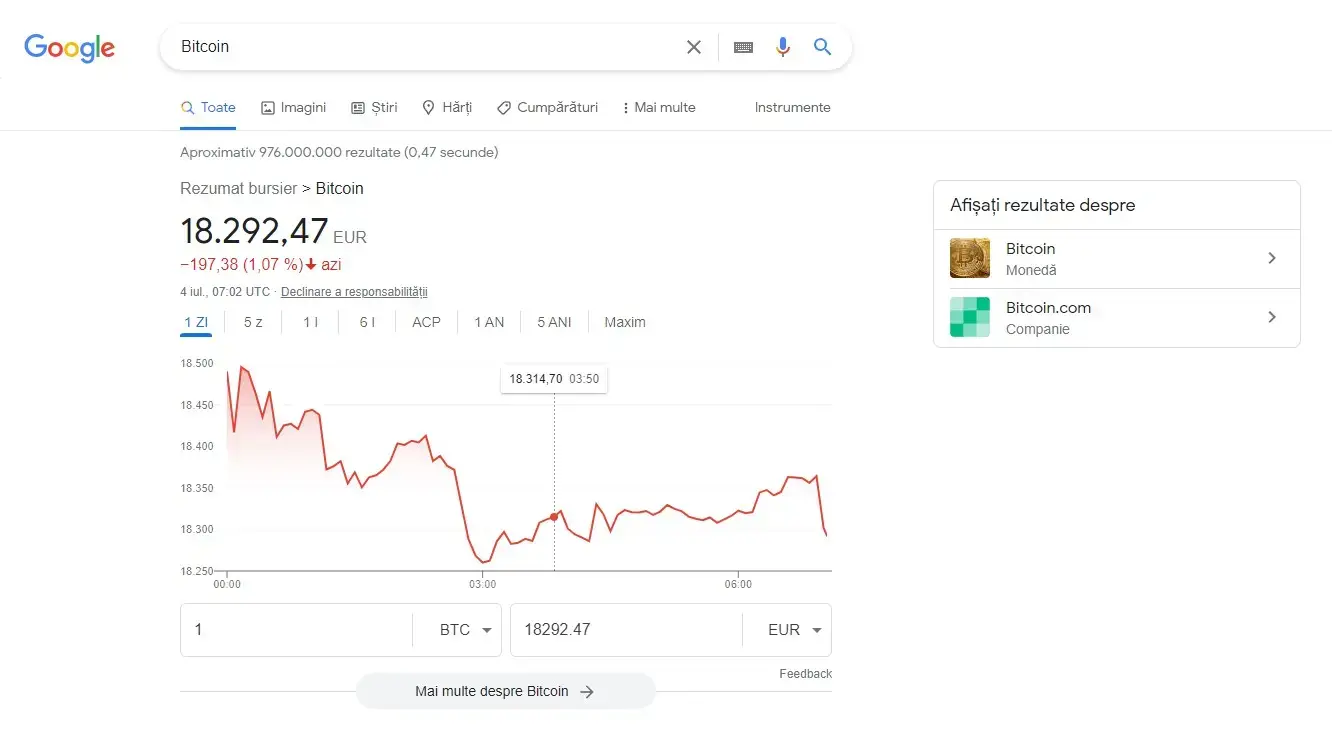
Task: Select the 6 l chart range
Action: (367, 322)
